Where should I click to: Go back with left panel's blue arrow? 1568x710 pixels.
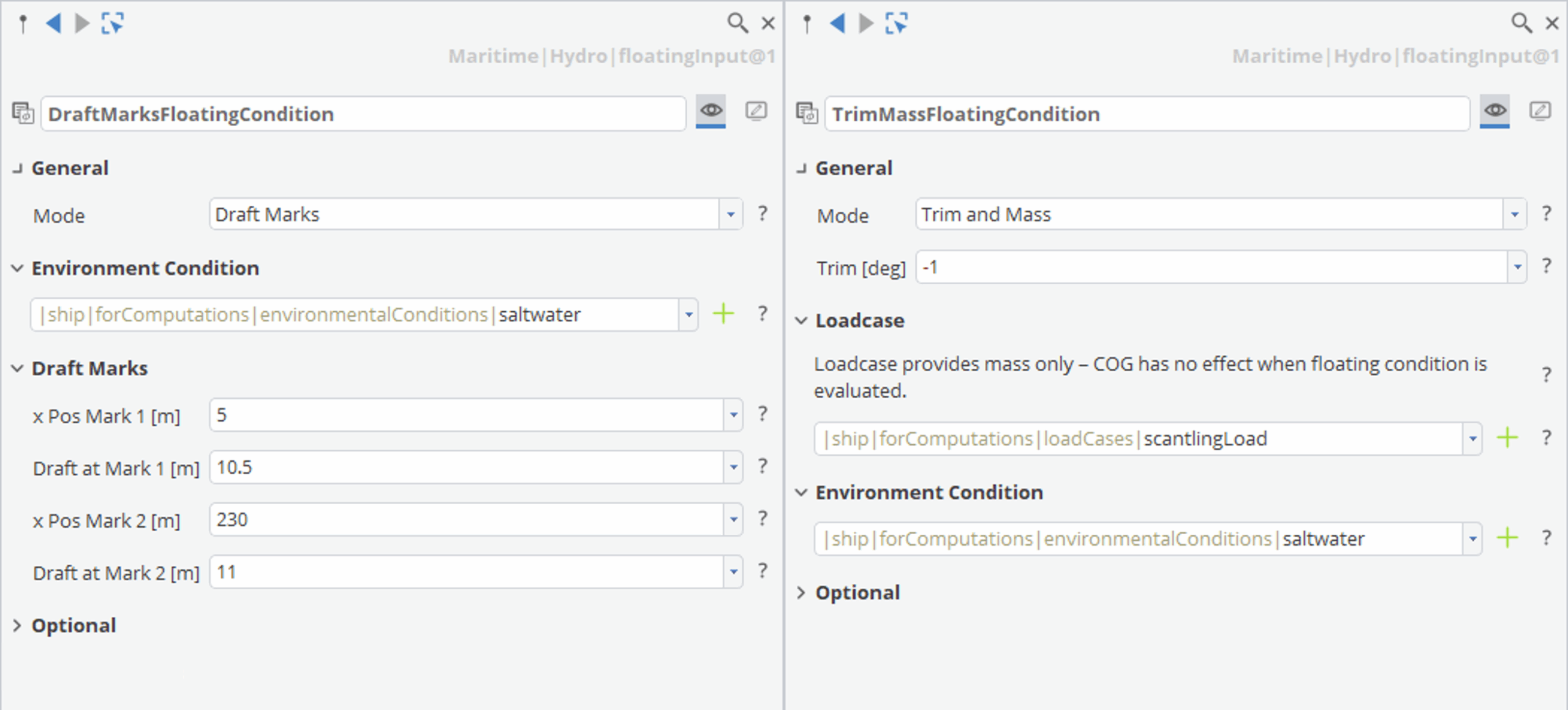tap(54, 24)
